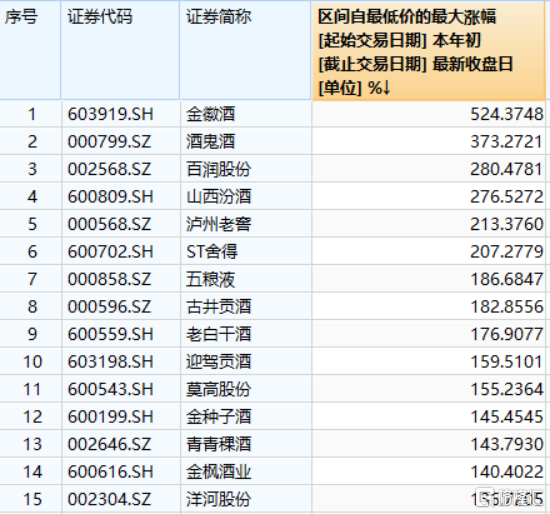Select stock name 金徽酒
The image size is (550, 514).
click(x=210, y=114)
